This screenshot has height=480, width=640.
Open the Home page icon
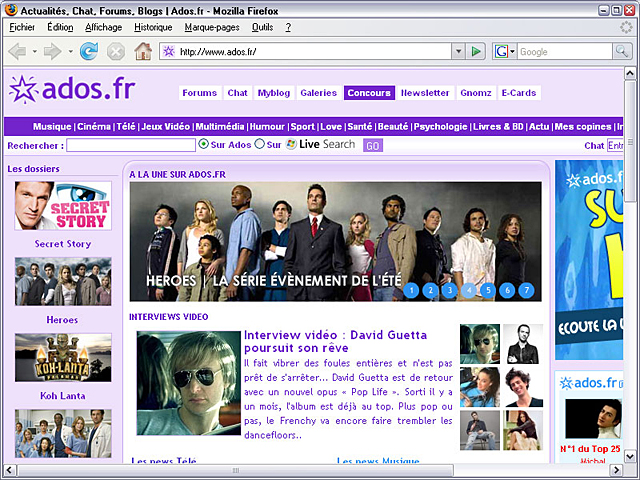point(143,51)
